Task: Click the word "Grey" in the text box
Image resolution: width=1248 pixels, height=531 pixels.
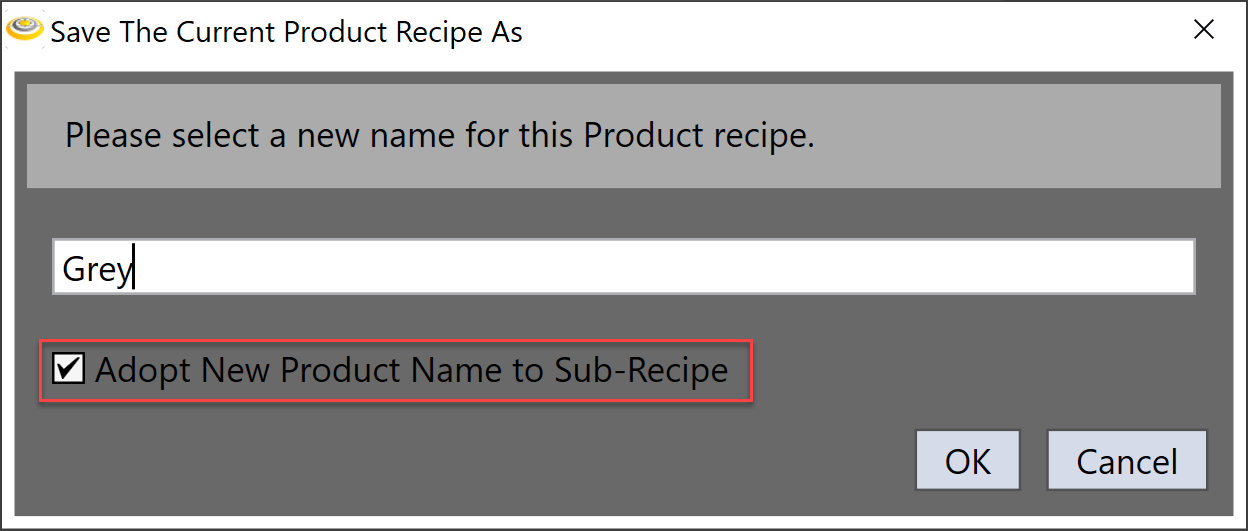Action: pos(95,268)
